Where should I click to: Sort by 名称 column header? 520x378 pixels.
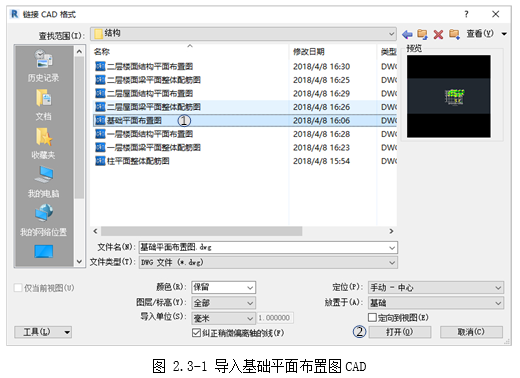pyautogui.click(x=102, y=52)
